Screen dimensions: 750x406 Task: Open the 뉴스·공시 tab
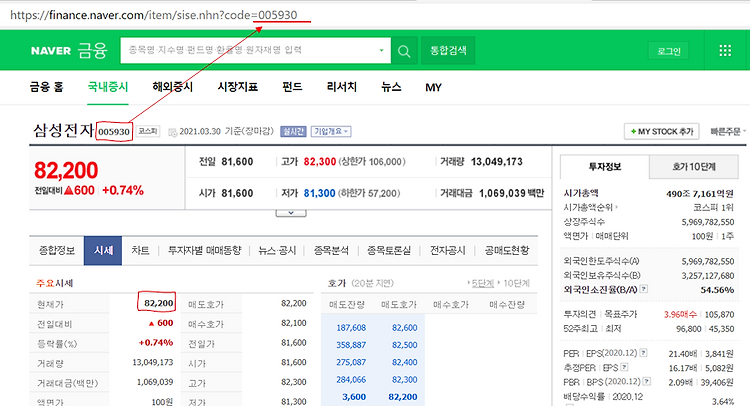(277, 251)
